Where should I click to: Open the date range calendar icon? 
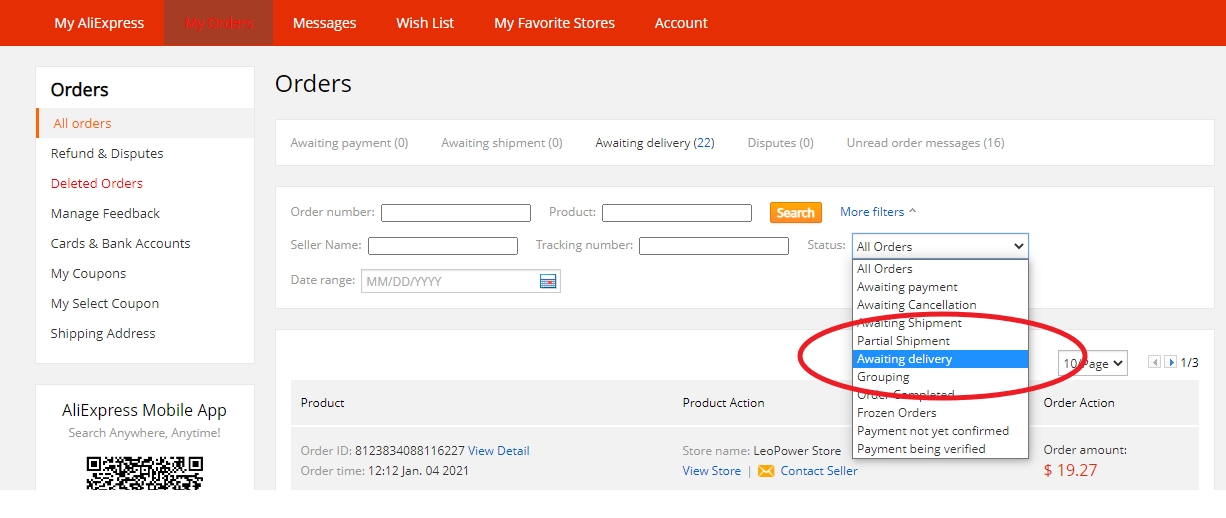[548, 281]
